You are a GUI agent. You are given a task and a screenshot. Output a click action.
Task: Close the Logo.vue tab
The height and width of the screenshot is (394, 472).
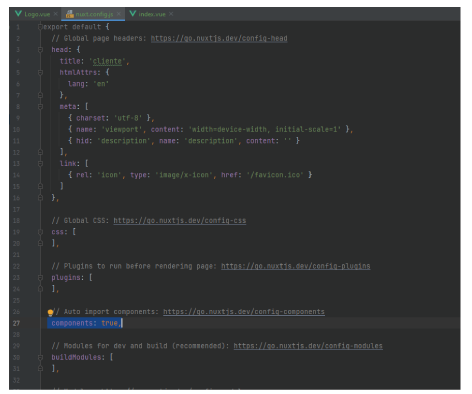56,14
